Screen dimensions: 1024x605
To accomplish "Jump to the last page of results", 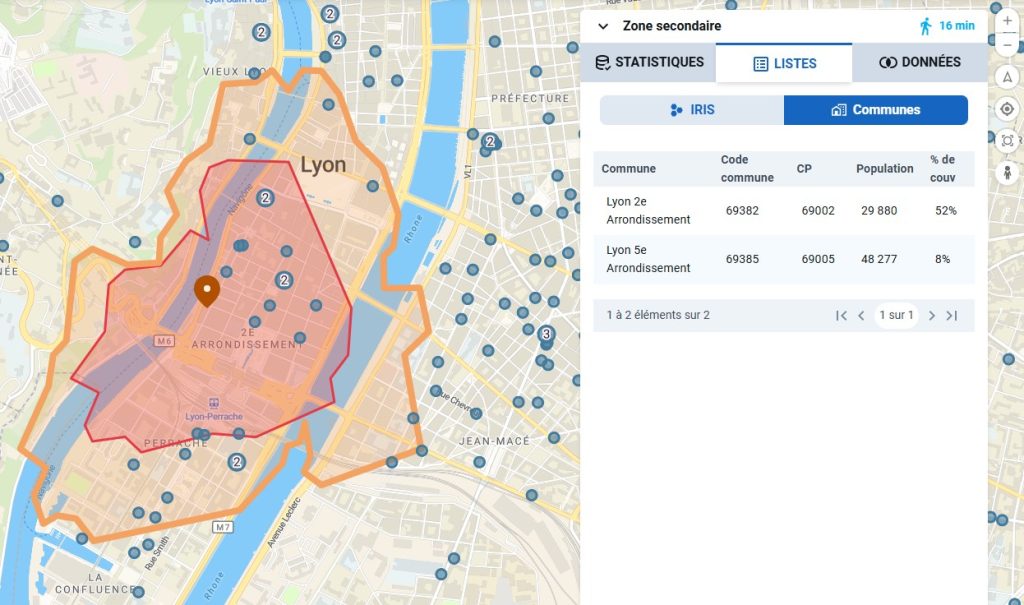I will coord(952,315).
